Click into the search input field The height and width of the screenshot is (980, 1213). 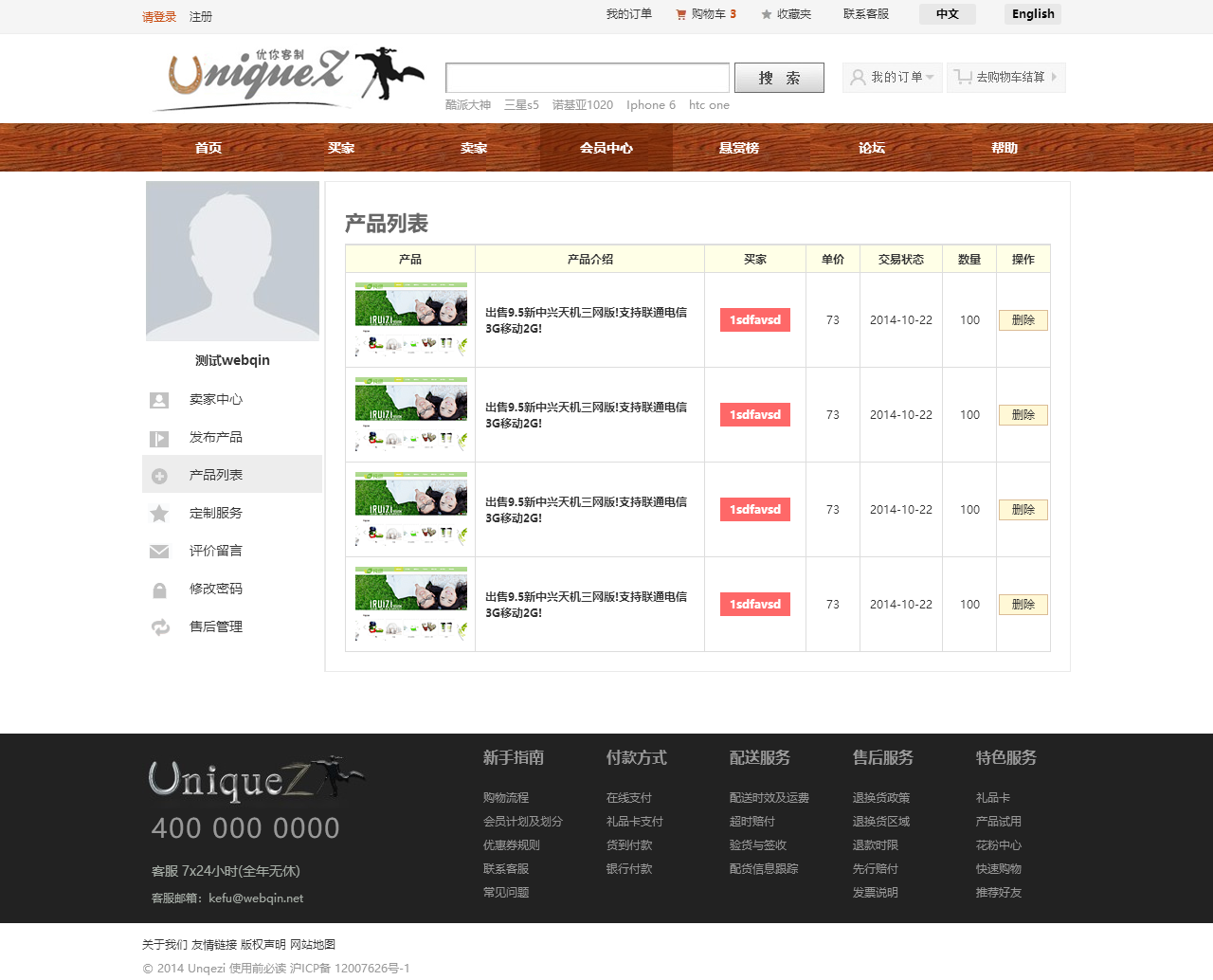(x=588, y=78)
